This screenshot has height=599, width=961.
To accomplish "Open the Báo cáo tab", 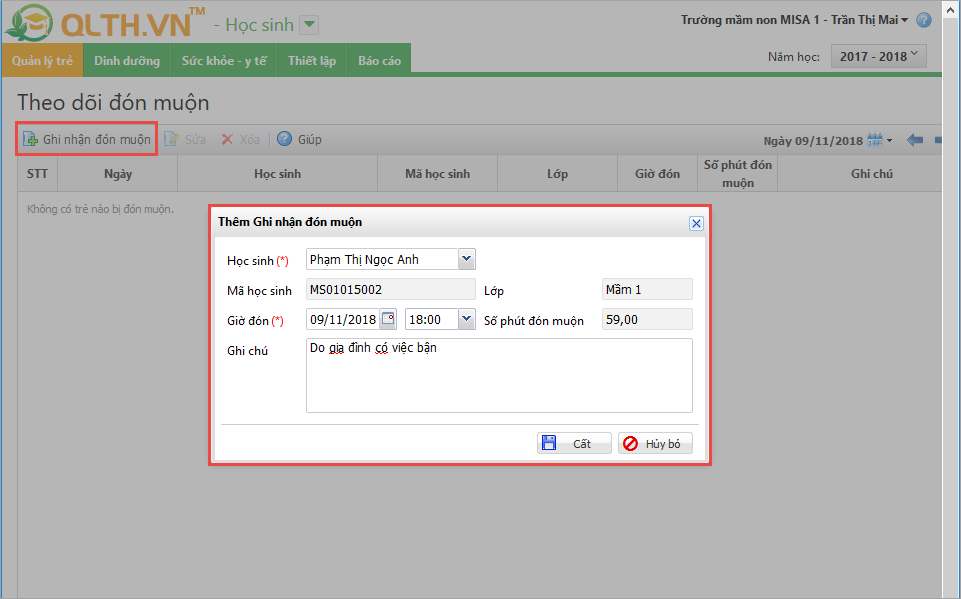I will click(x=379, y=61).
